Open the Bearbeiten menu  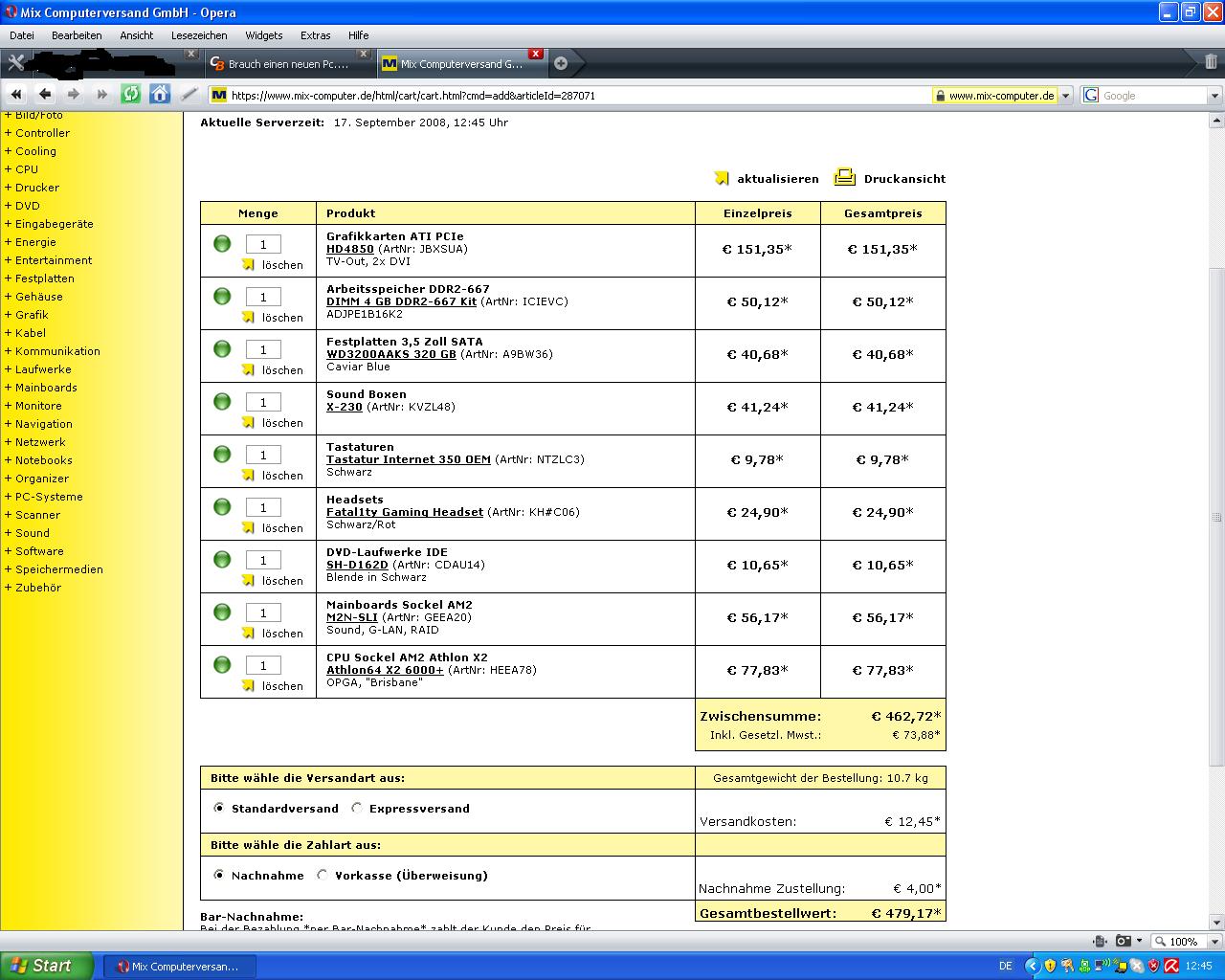click(77, 35)
